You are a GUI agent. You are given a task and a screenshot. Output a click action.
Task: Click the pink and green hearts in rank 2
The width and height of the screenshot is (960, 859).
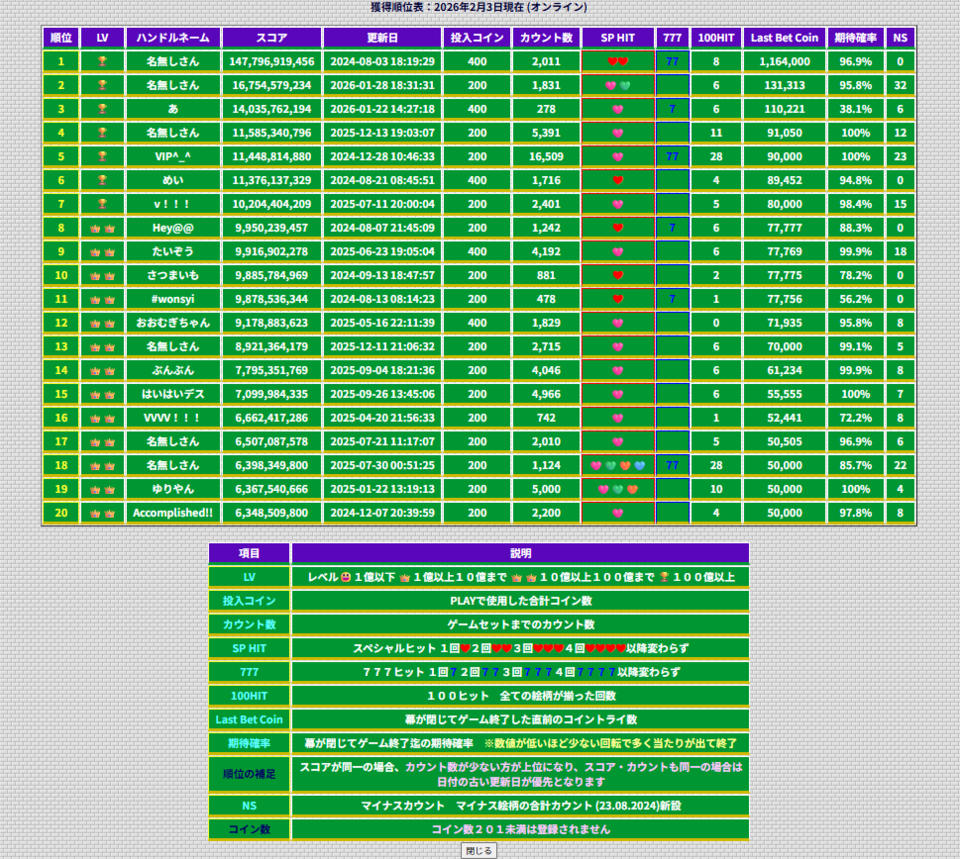[x=617, y=86]
